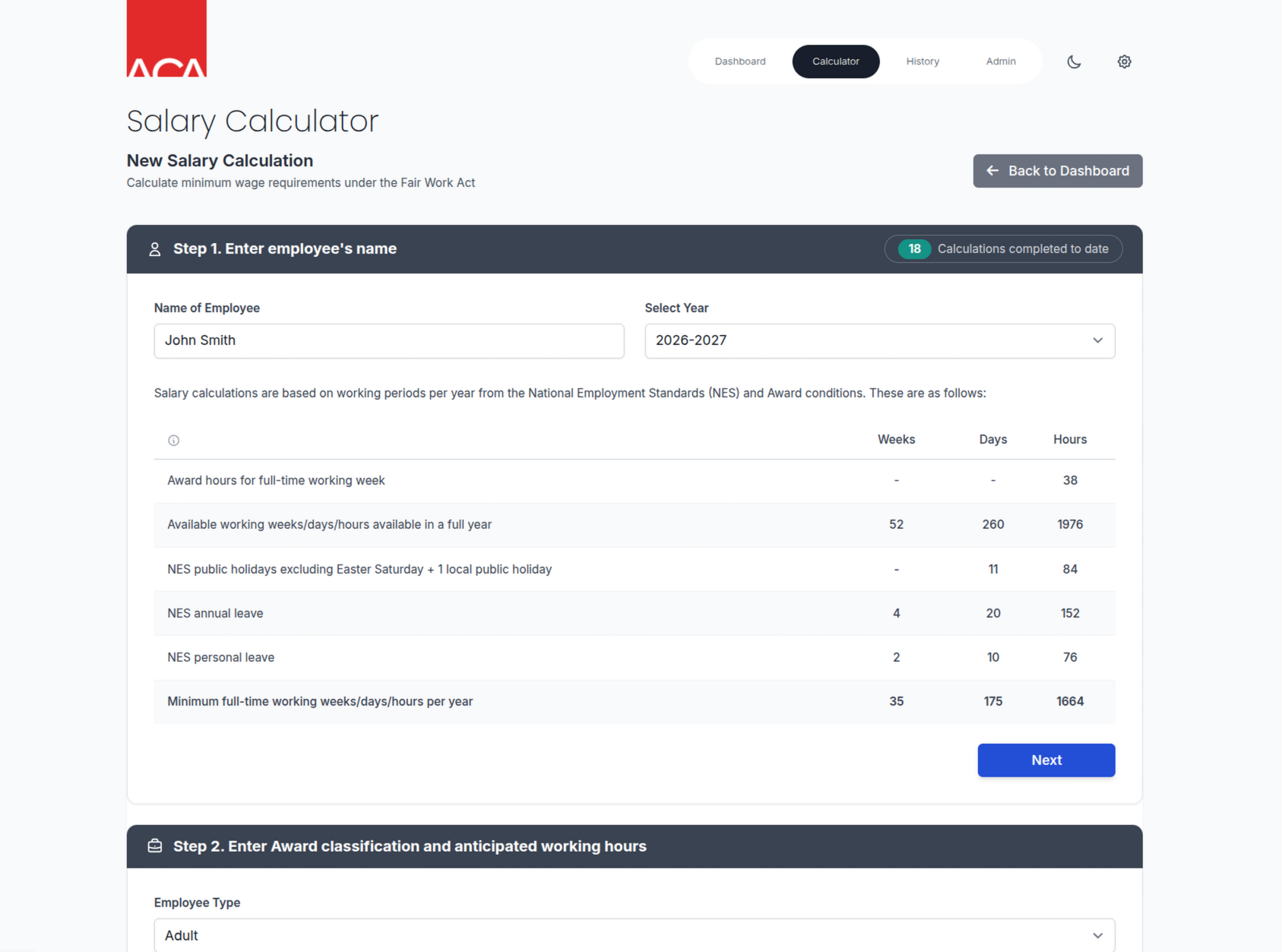1282x952 pixels.
Task: Select 'Award hours for full-time working week' row
Action: tap(635, 481)
